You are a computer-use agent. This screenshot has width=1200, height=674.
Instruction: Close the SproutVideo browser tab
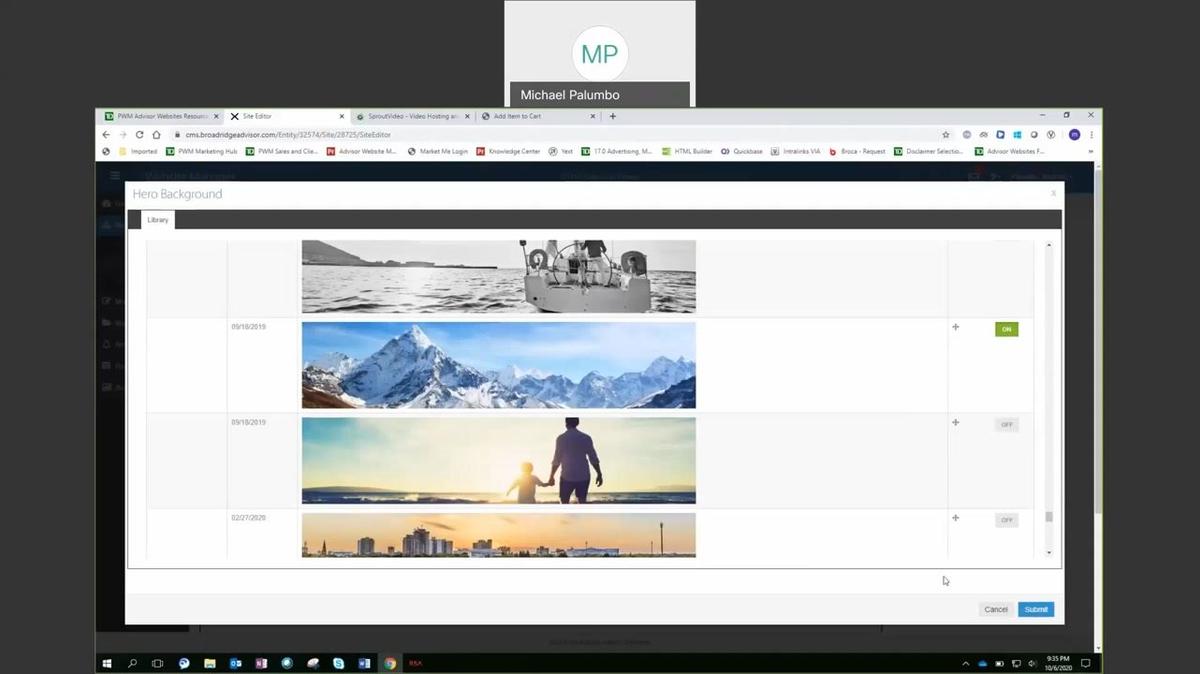467,116
